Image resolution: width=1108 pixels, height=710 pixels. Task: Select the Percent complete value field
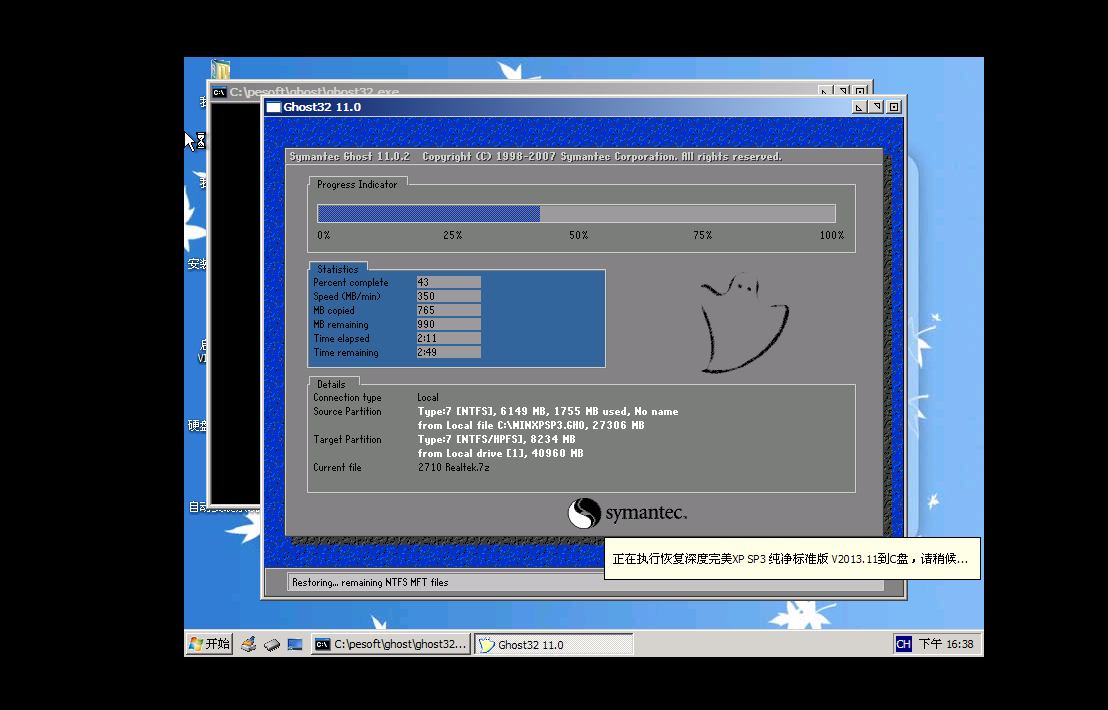click(x=447, y=282)
